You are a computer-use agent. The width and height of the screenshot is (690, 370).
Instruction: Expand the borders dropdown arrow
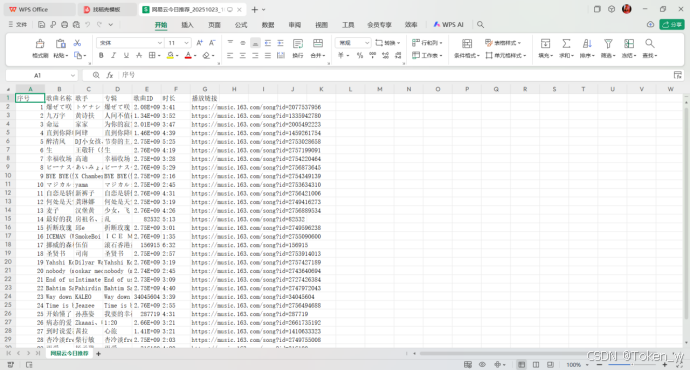159,56
